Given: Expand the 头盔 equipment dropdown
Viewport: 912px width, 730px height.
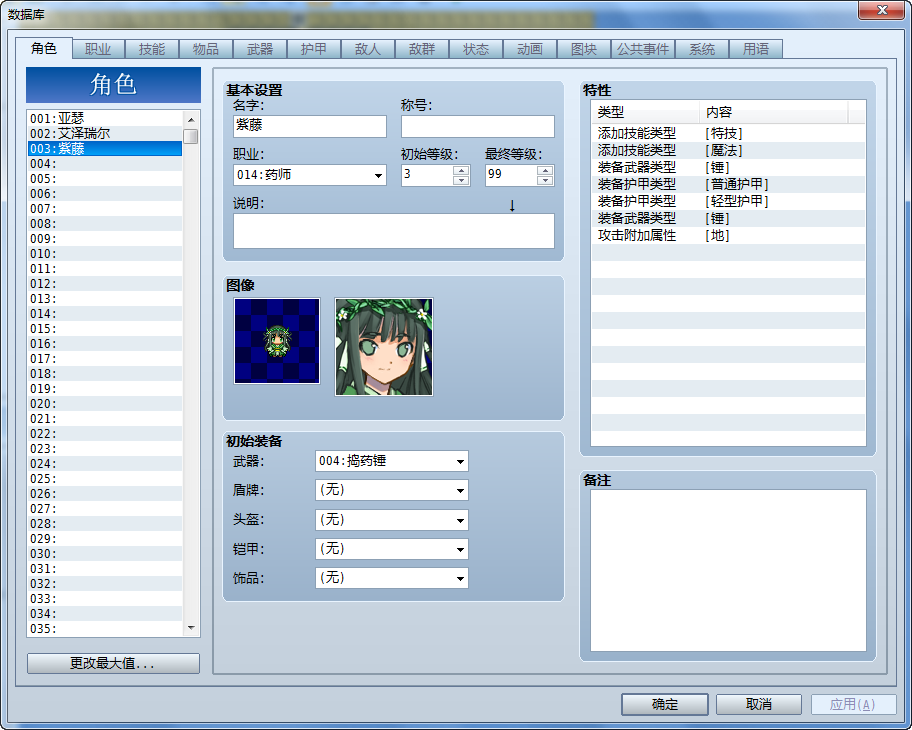Looking at the screenshot, I should click(x=391, y=520).
